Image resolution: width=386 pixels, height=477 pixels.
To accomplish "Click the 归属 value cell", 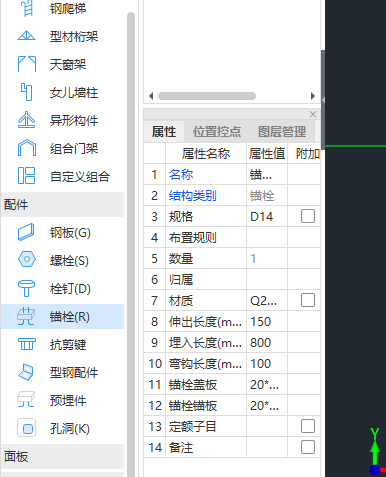I will click(x=267, y=279).
